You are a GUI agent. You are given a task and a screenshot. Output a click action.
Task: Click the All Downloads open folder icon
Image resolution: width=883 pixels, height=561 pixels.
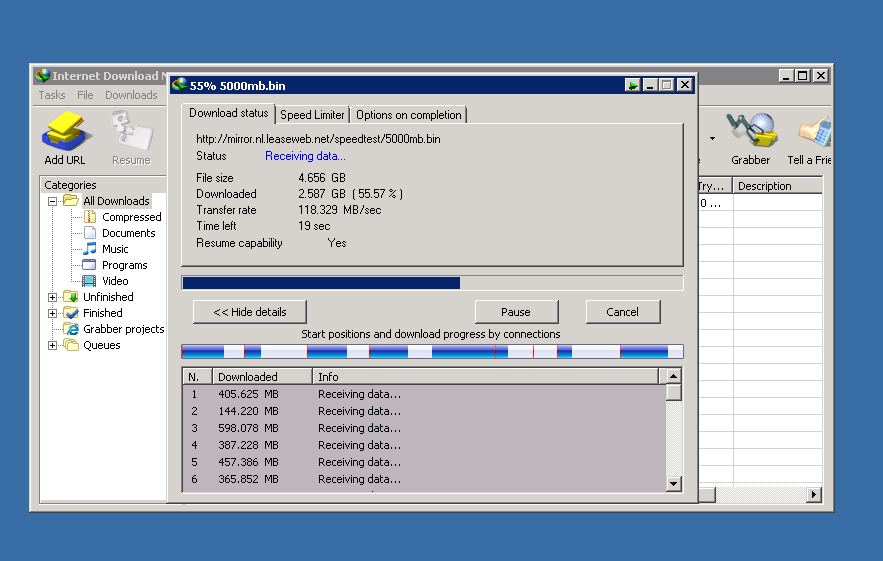point(71,201)
